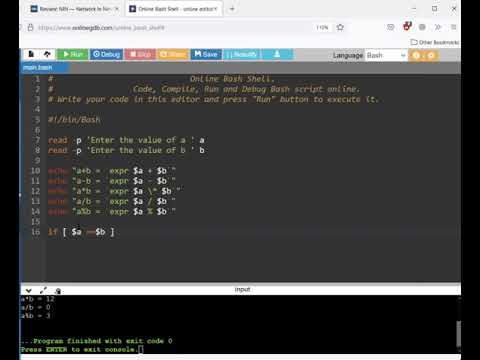Click the Beautify button in the toolbar

click(x=242, y=54)
